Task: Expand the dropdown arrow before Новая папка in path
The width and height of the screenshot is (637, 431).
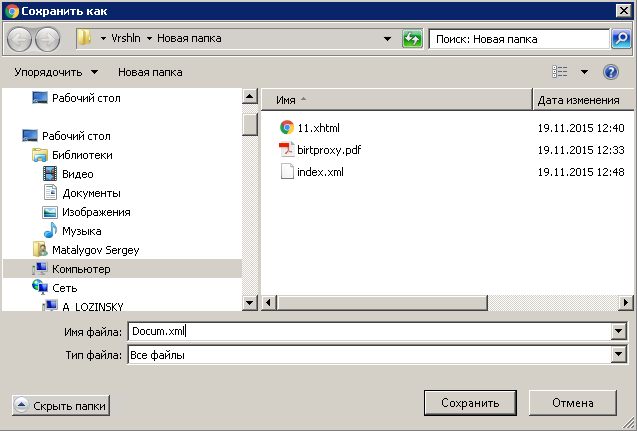Action: coord(149,39)
